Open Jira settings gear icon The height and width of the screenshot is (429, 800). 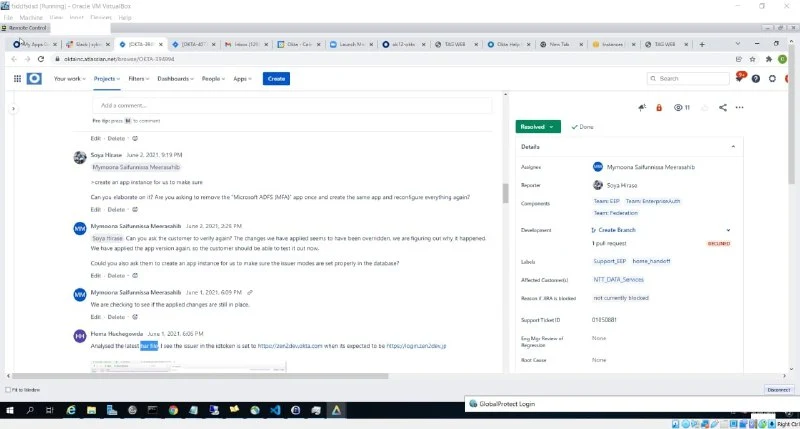pos(772,79)
